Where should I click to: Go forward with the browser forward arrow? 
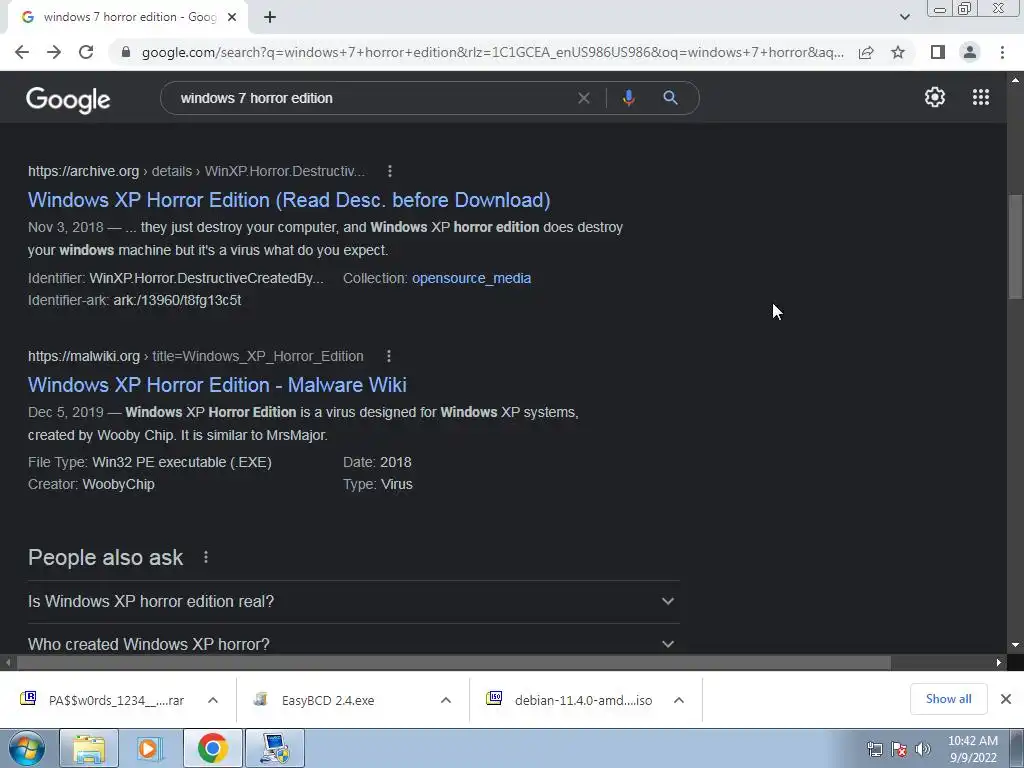click(54, 52)
